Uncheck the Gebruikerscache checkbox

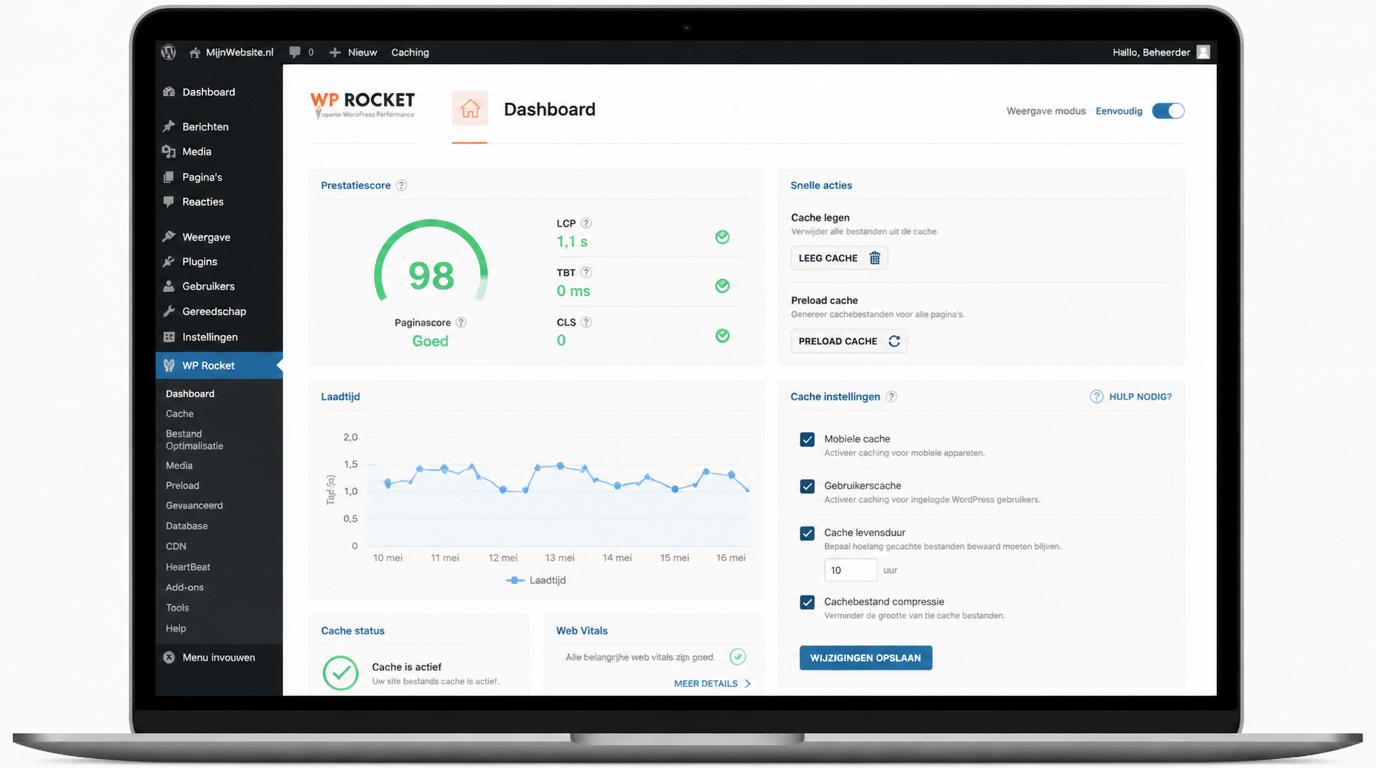coord(807,486)
